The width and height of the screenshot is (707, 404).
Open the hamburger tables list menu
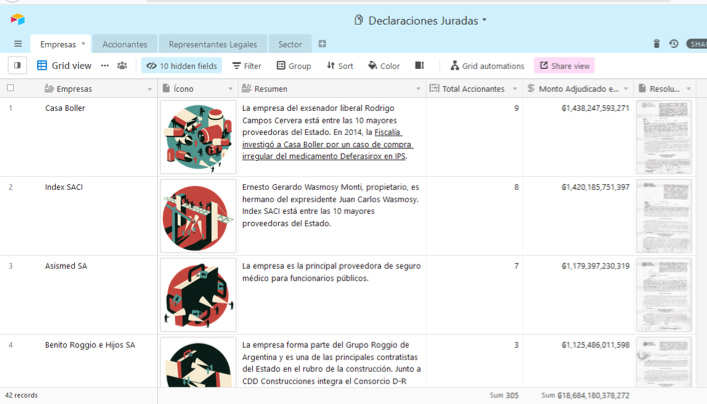click(17, 44)
